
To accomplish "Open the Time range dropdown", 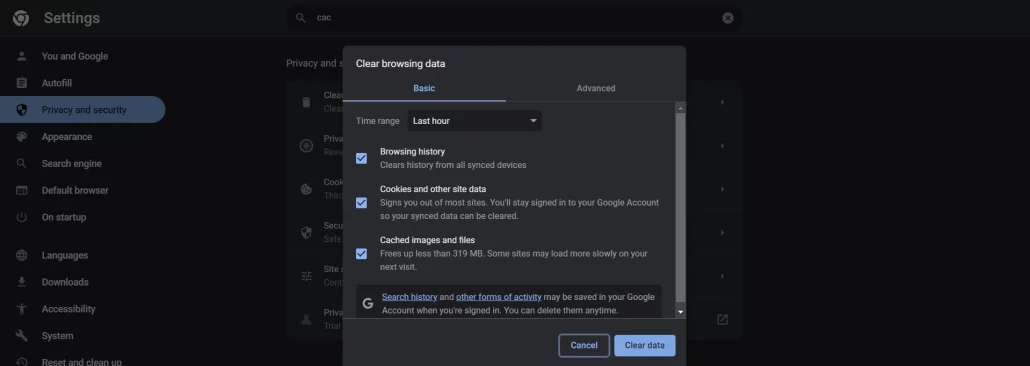I will [x=474, y=121].
